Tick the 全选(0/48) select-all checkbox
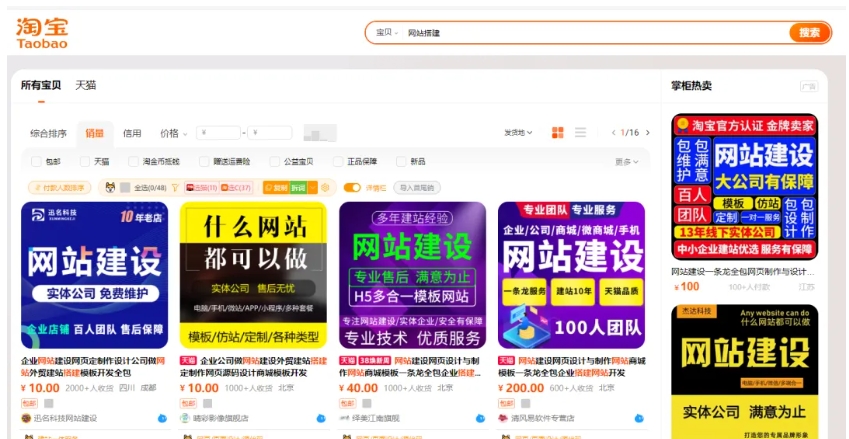 (x=125, y=188)
